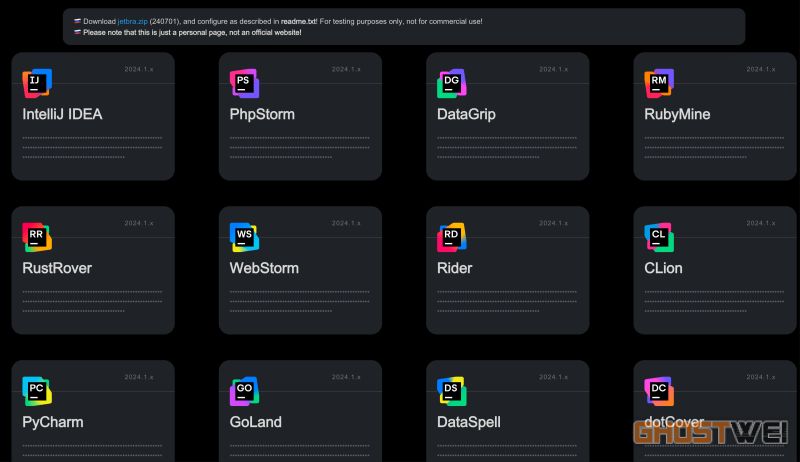The height and width of the screenshot is (462, 800).
Task: Click the 2024.1.x version label on DataGrip card
Action: click(x=553, y=69)
